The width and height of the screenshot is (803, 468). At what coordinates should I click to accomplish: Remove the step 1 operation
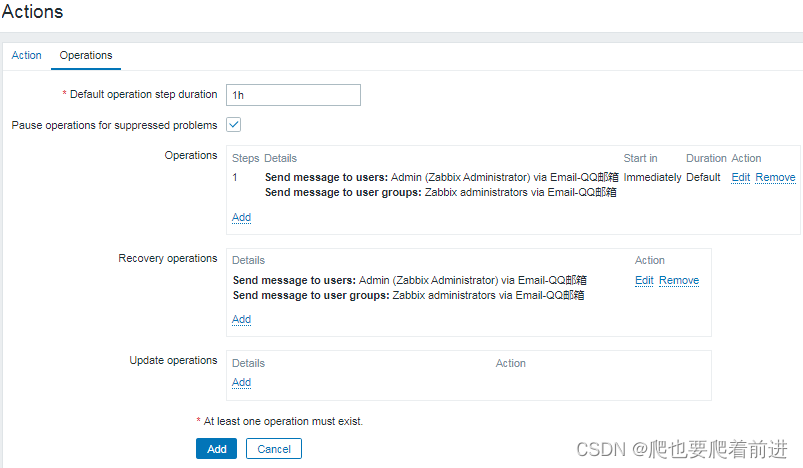775,177
